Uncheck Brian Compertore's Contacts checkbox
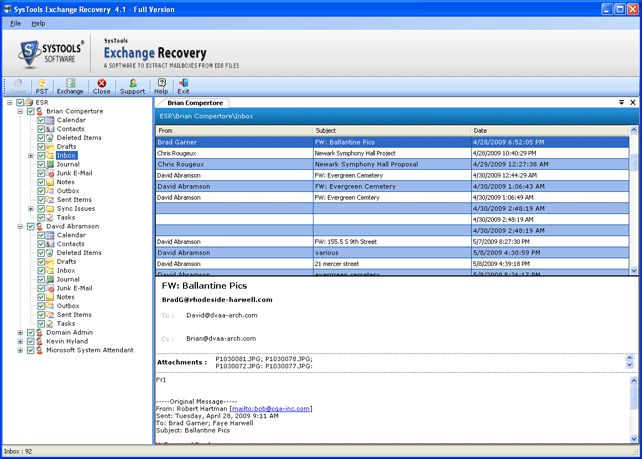This screenshot has height=459, width=642. point(41,129)
